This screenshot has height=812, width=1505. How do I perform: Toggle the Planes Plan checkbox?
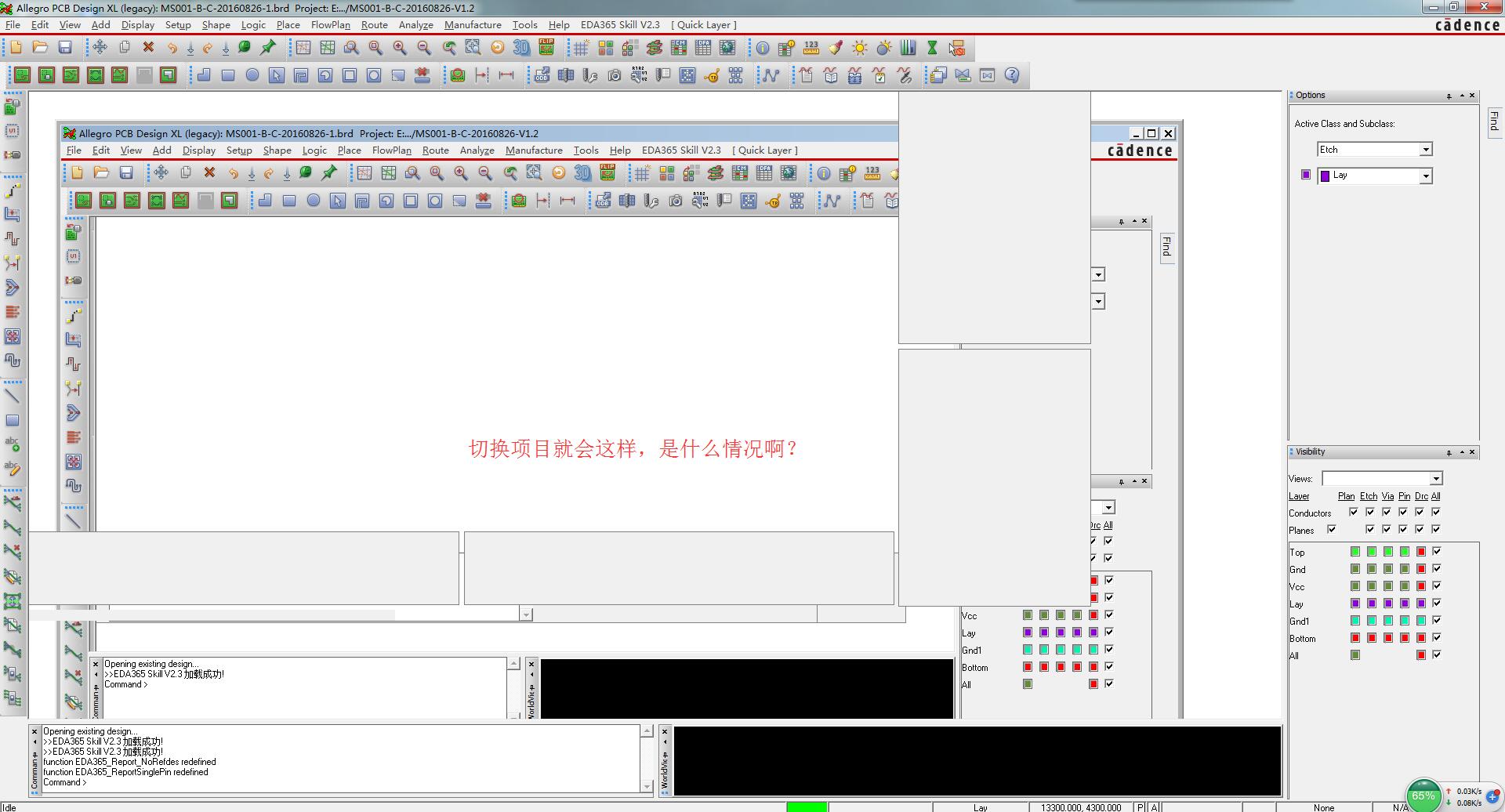[1332, 529]
